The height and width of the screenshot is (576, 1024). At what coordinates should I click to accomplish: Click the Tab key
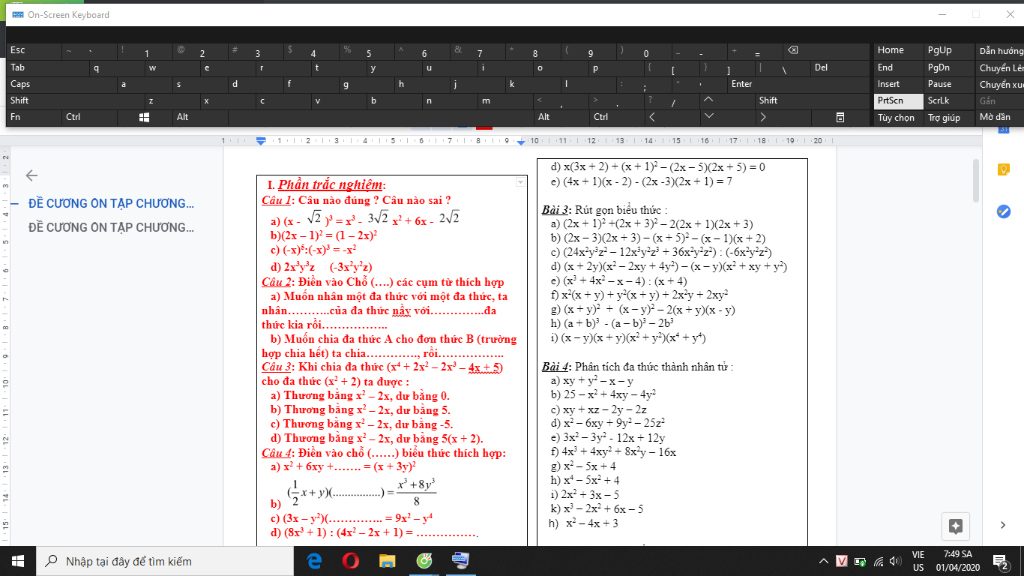[x=48, y=68]
